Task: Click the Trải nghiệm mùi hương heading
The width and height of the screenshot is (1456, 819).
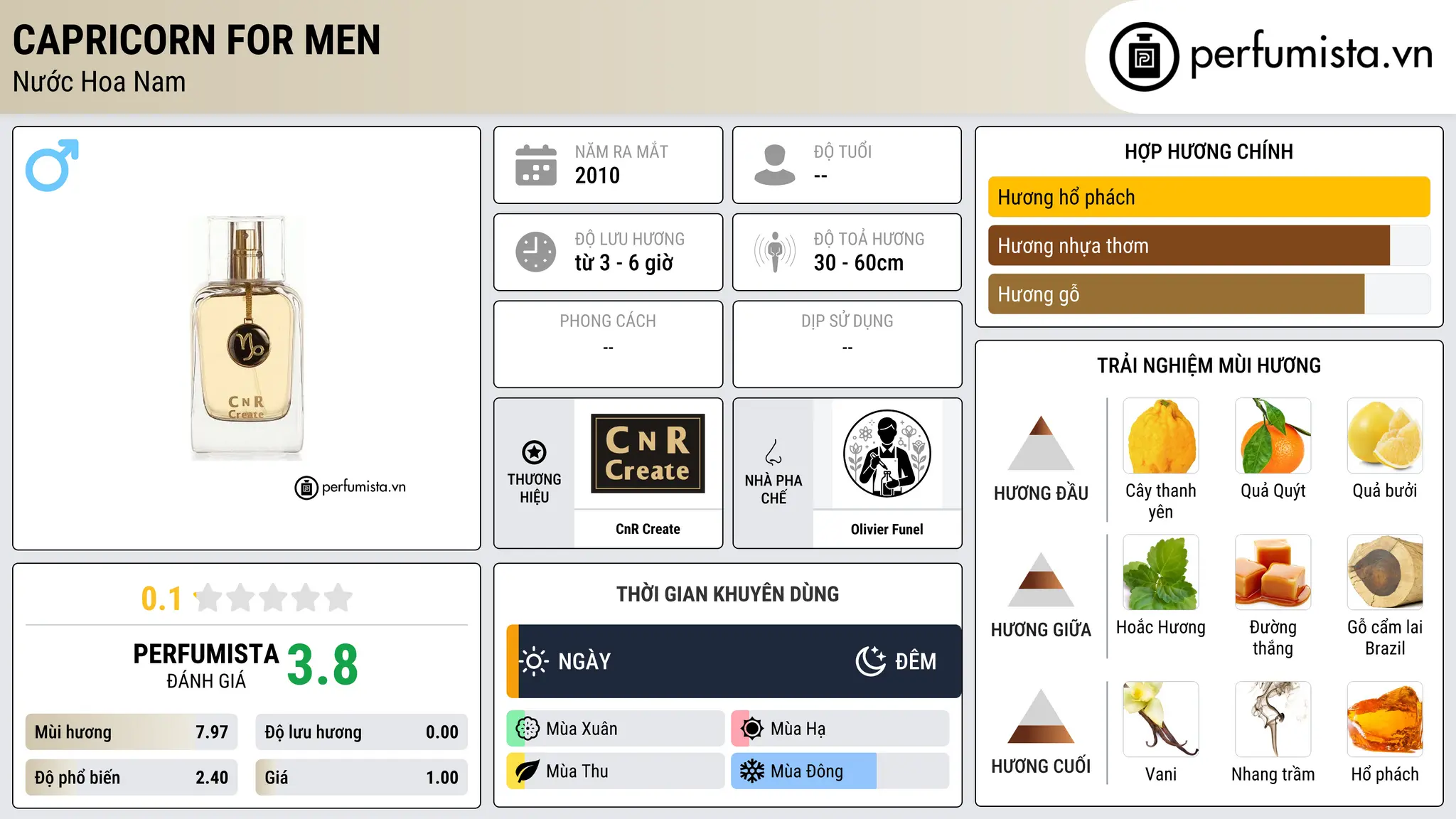Action: click(1209, 365)
